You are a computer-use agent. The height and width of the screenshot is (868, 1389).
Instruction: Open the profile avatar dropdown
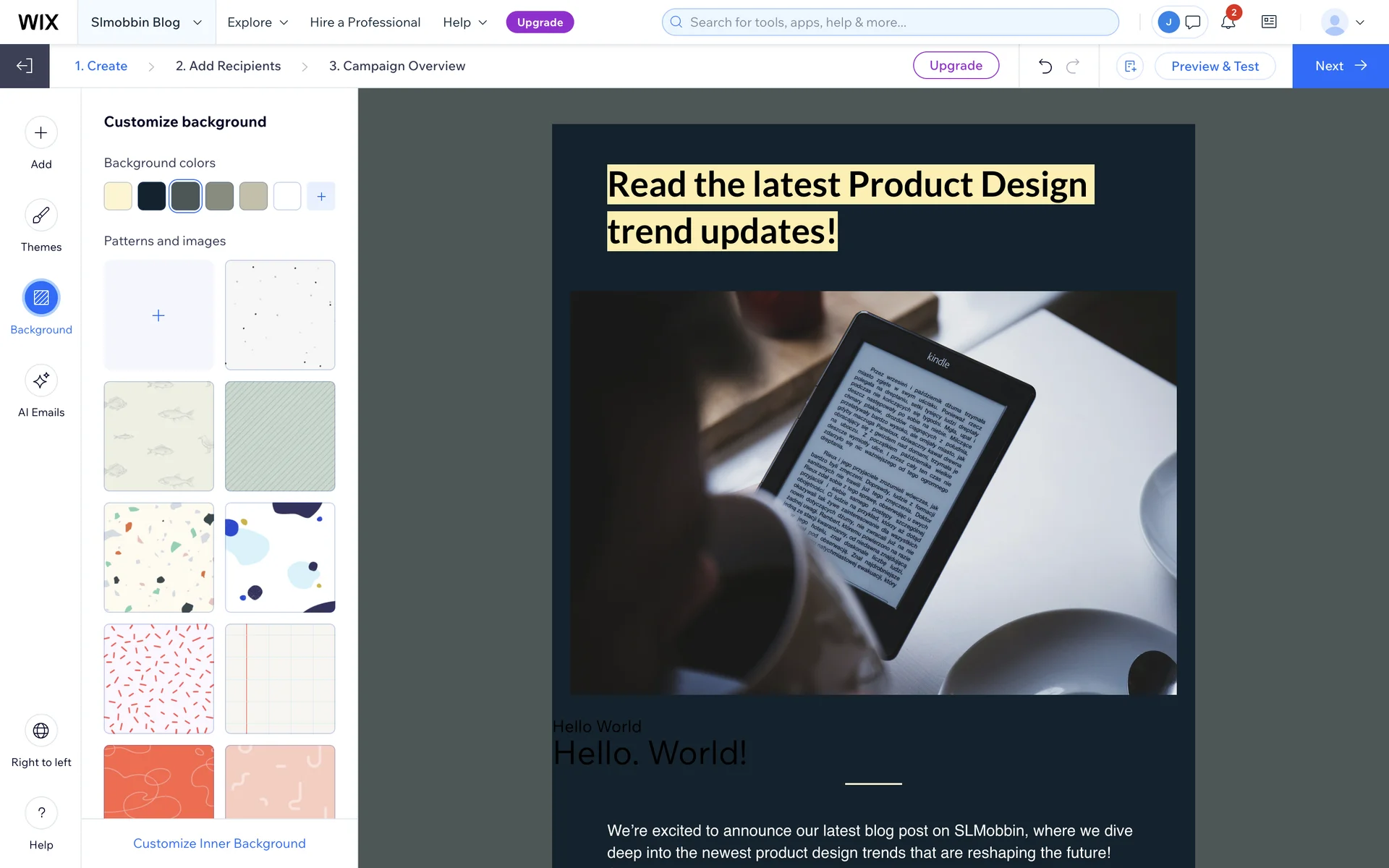pos(1343,22)
